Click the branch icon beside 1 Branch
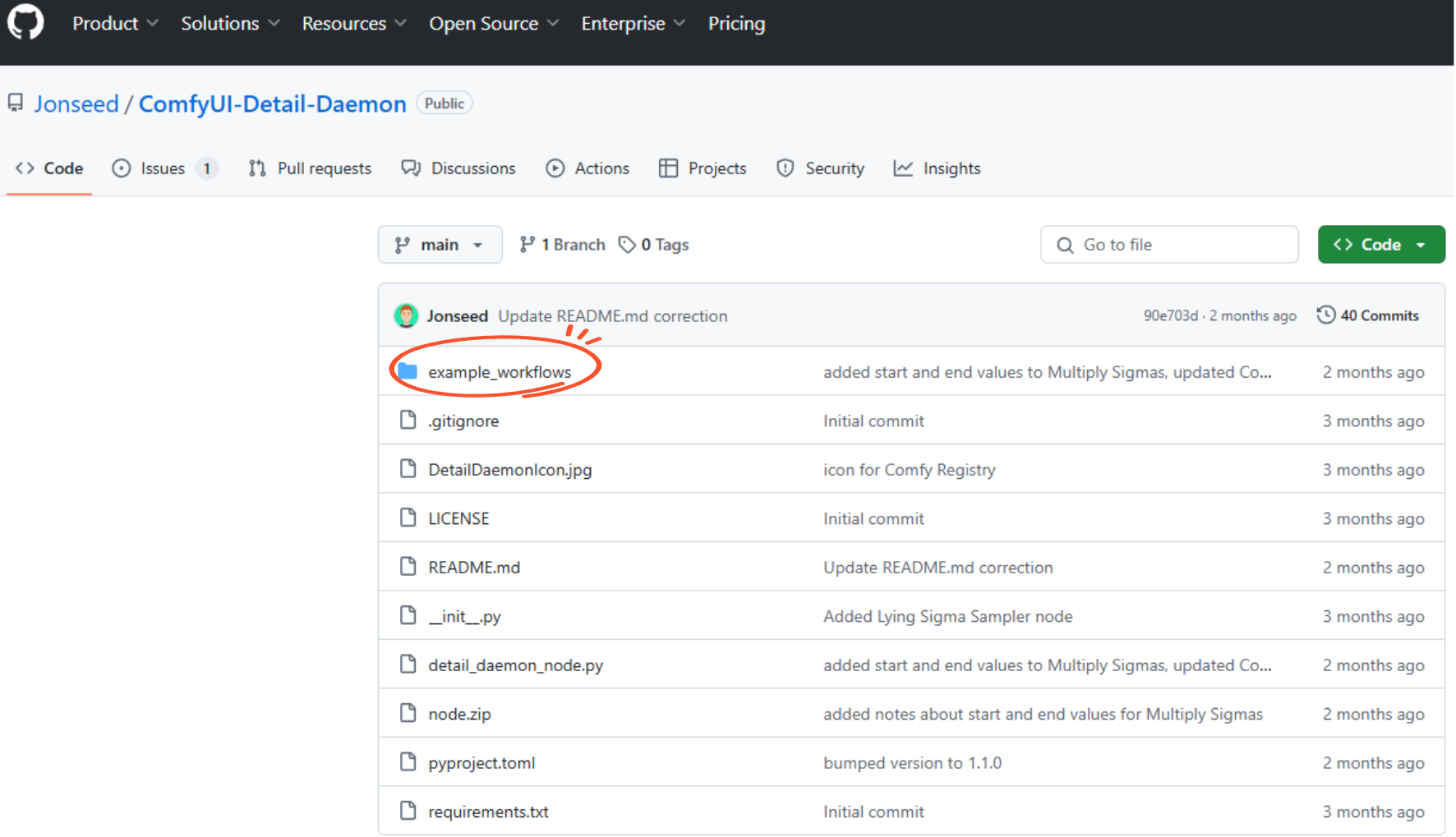The height and width of the screenshot is (837, 1456). [528, 245]
